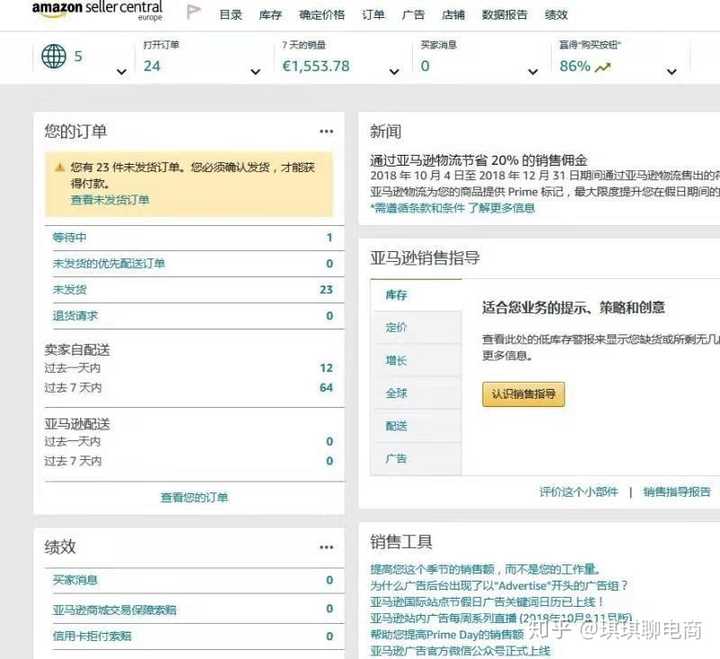Click the 了解更多信息 news link
The width and height of the screenshot is (720, 659).
(x=501, y=208)
